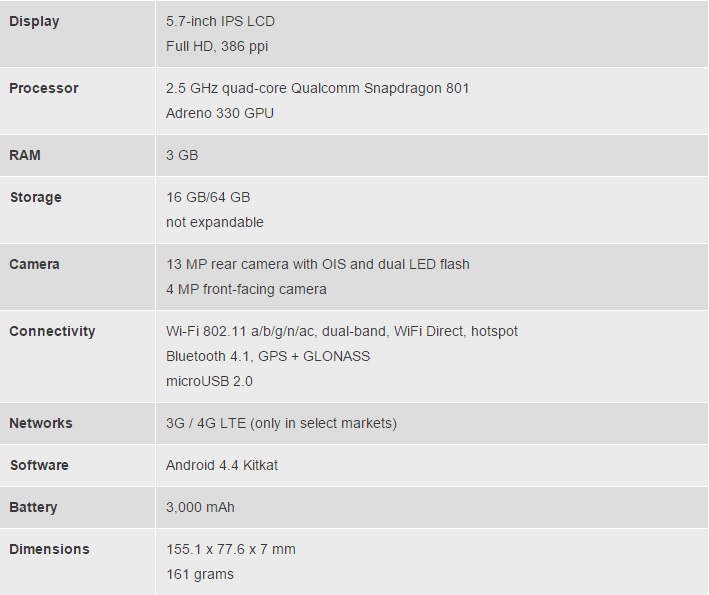The image size is (709, 595).
Task: Click the RAM label cell
Action: coord(25,155)
